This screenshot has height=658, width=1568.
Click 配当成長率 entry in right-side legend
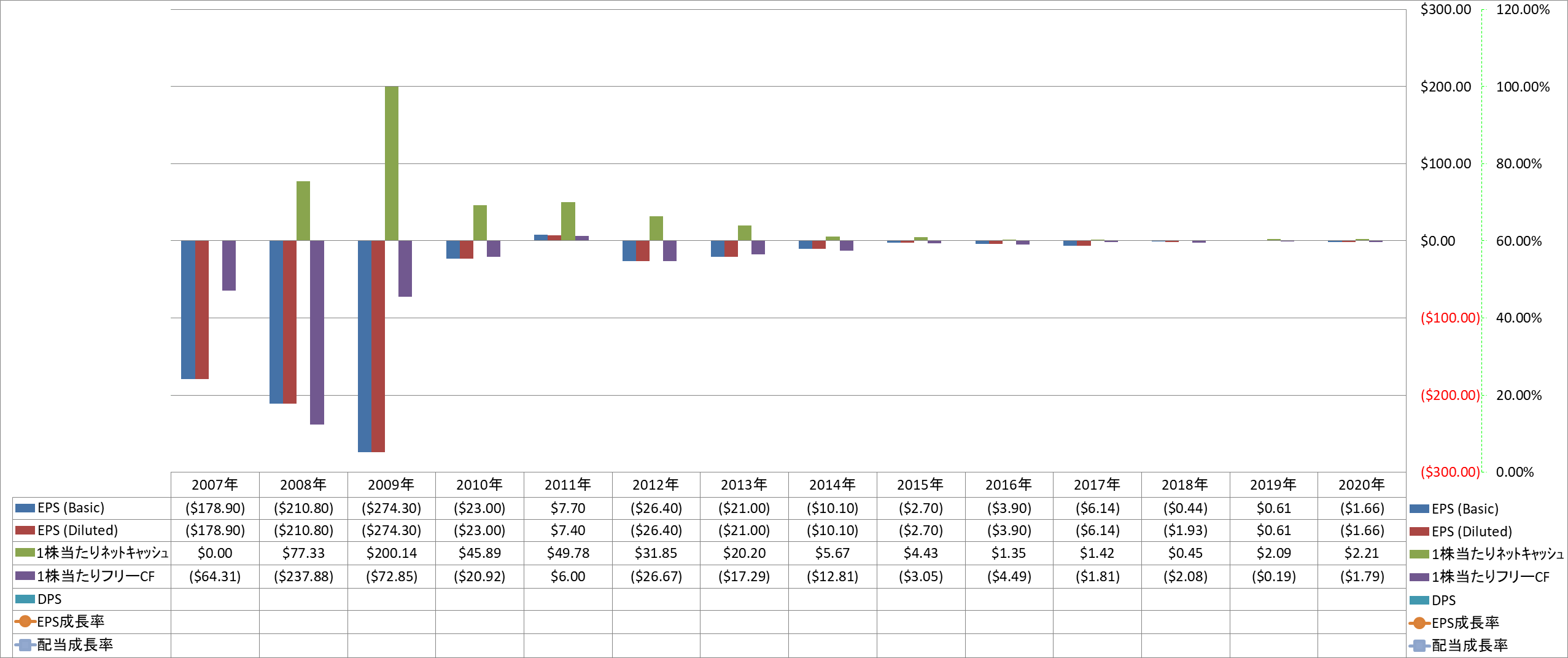1458,646
